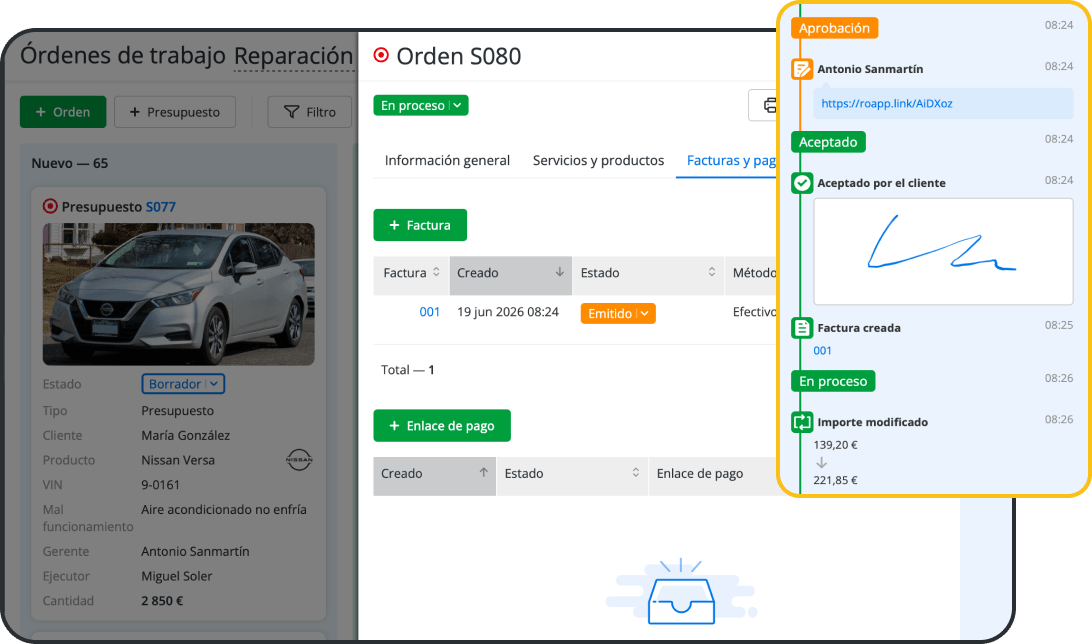Click the green + Orden button
This screenshot has width=1092, height=644.
coord(63,111)
